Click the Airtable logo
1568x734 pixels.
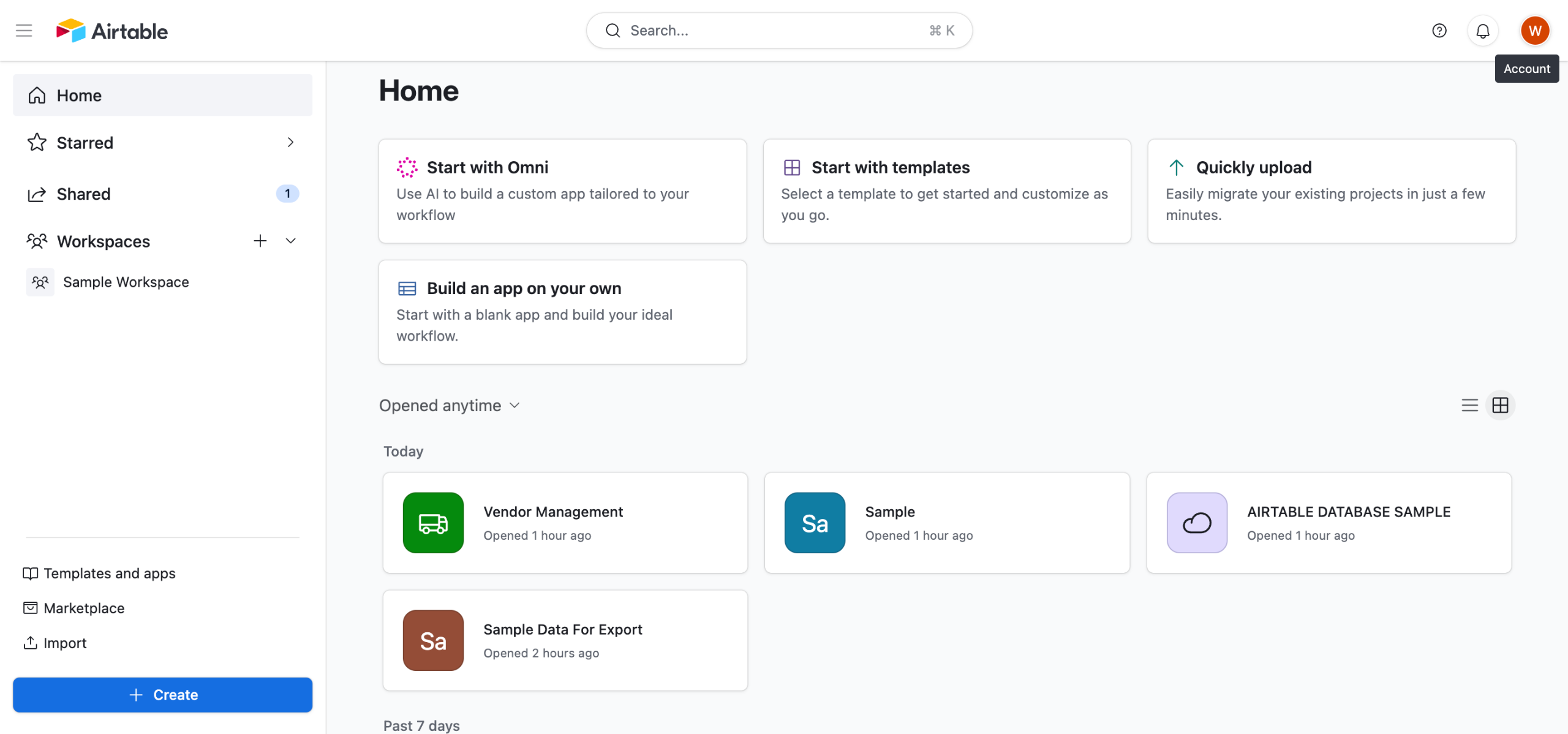112,31
